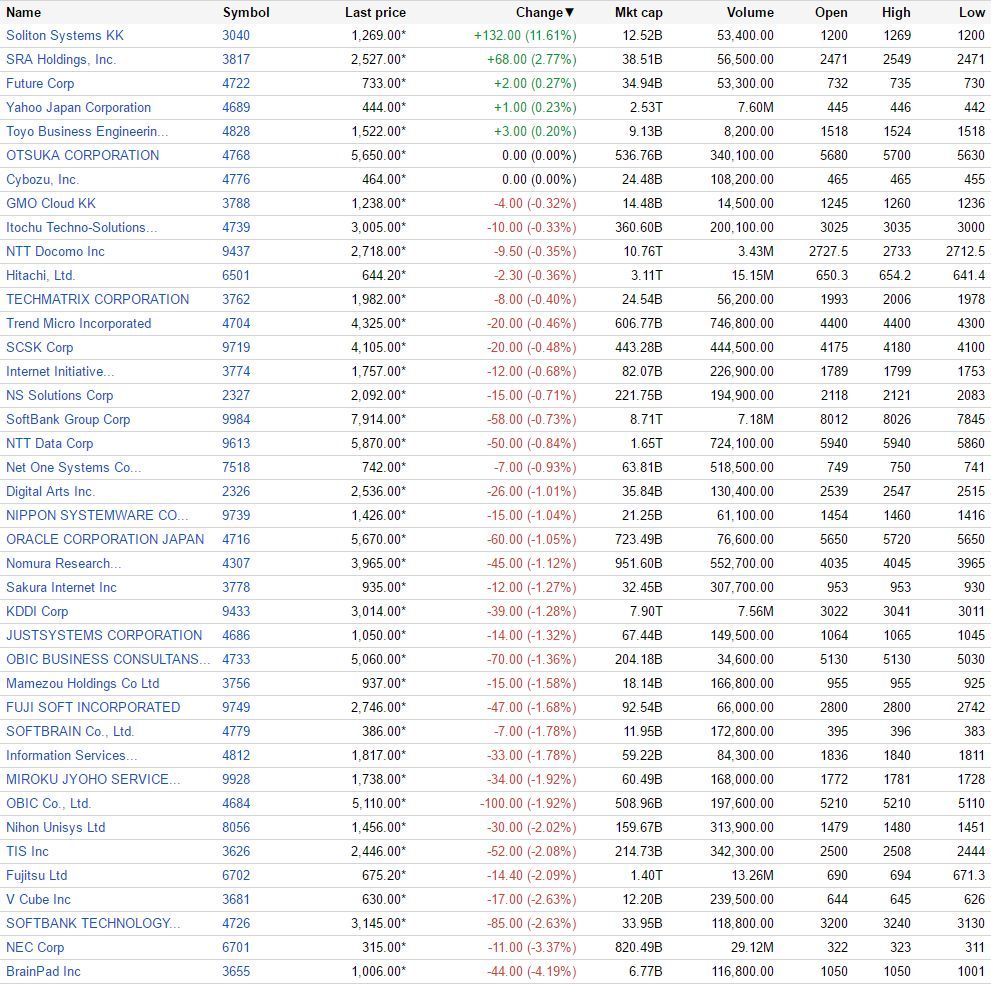Sort by the Low column header
Viewport: 991px width, 985px height.
pyautogui.click(x=972, y=13)
